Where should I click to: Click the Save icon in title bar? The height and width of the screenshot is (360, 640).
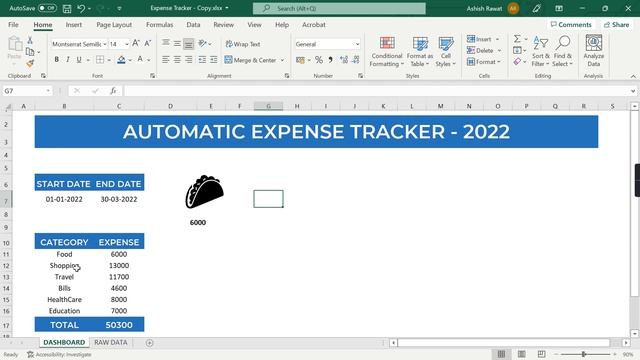[67, 8]
